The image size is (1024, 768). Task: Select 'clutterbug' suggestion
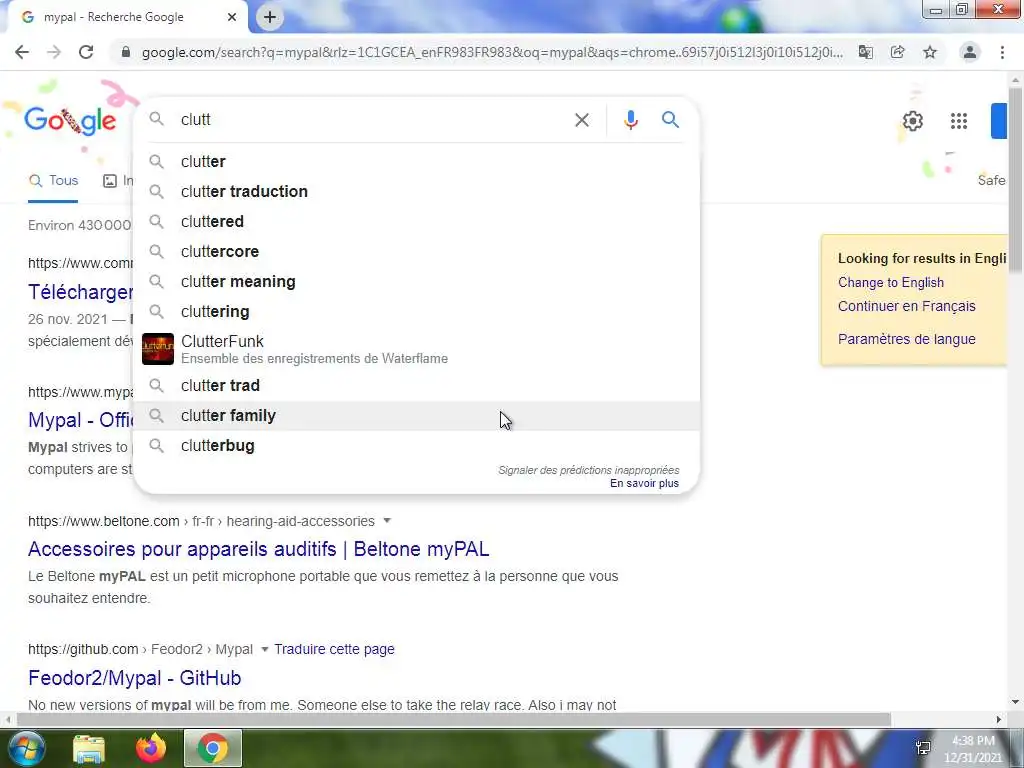pos(416,445)
